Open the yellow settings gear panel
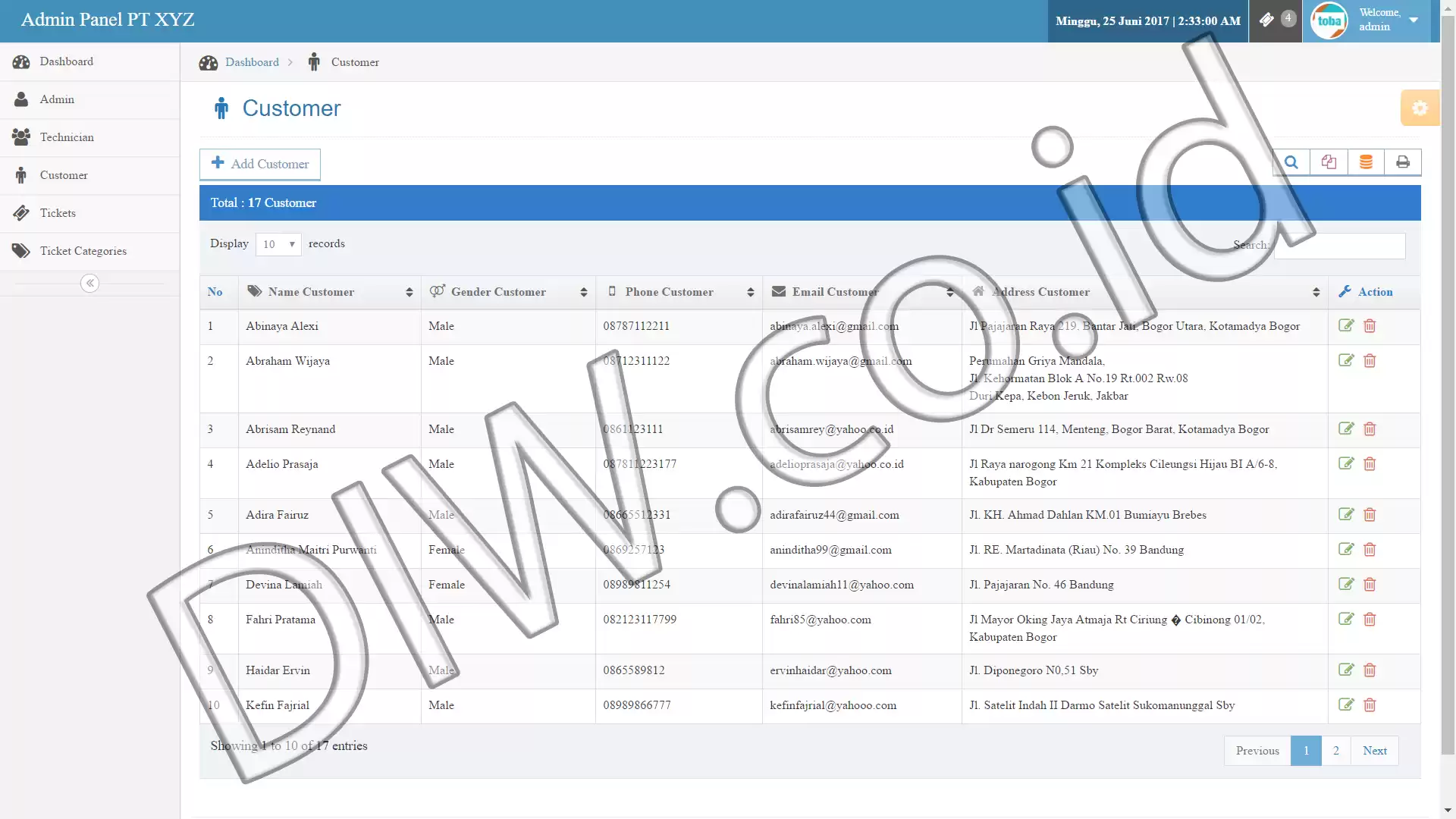 click(1420, 108)
